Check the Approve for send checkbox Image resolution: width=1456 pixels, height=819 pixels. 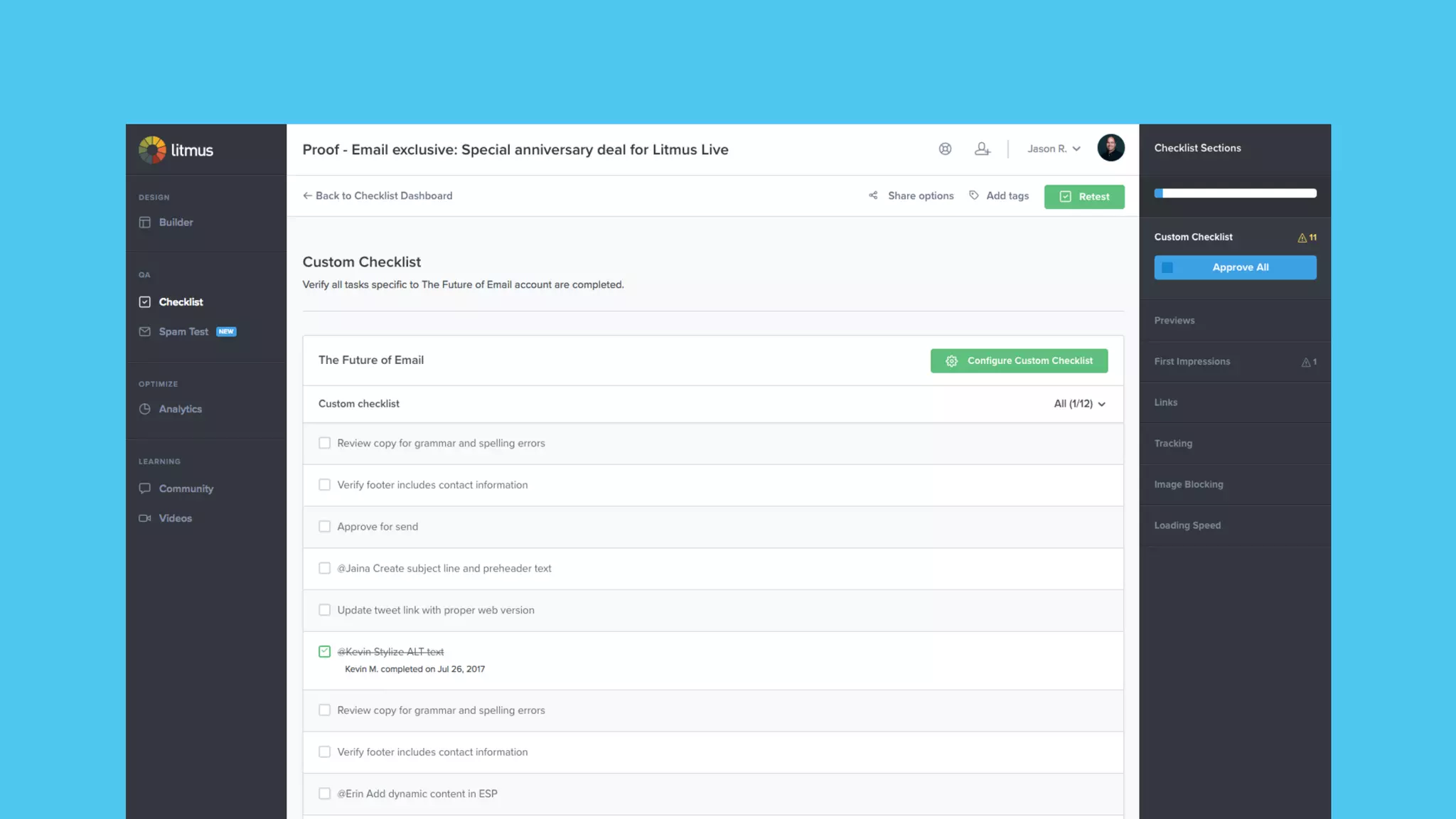click(x=325, y=527)
